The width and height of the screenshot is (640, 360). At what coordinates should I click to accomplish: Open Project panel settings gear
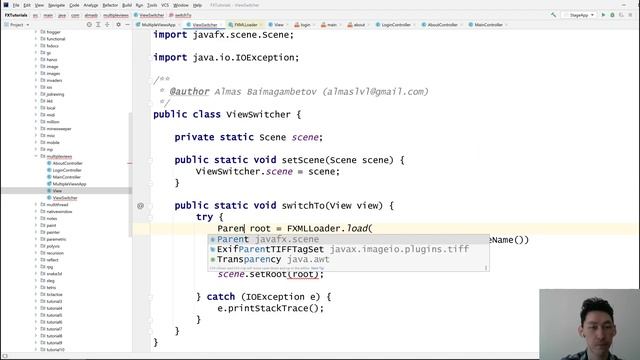click(x=118, y=25)
